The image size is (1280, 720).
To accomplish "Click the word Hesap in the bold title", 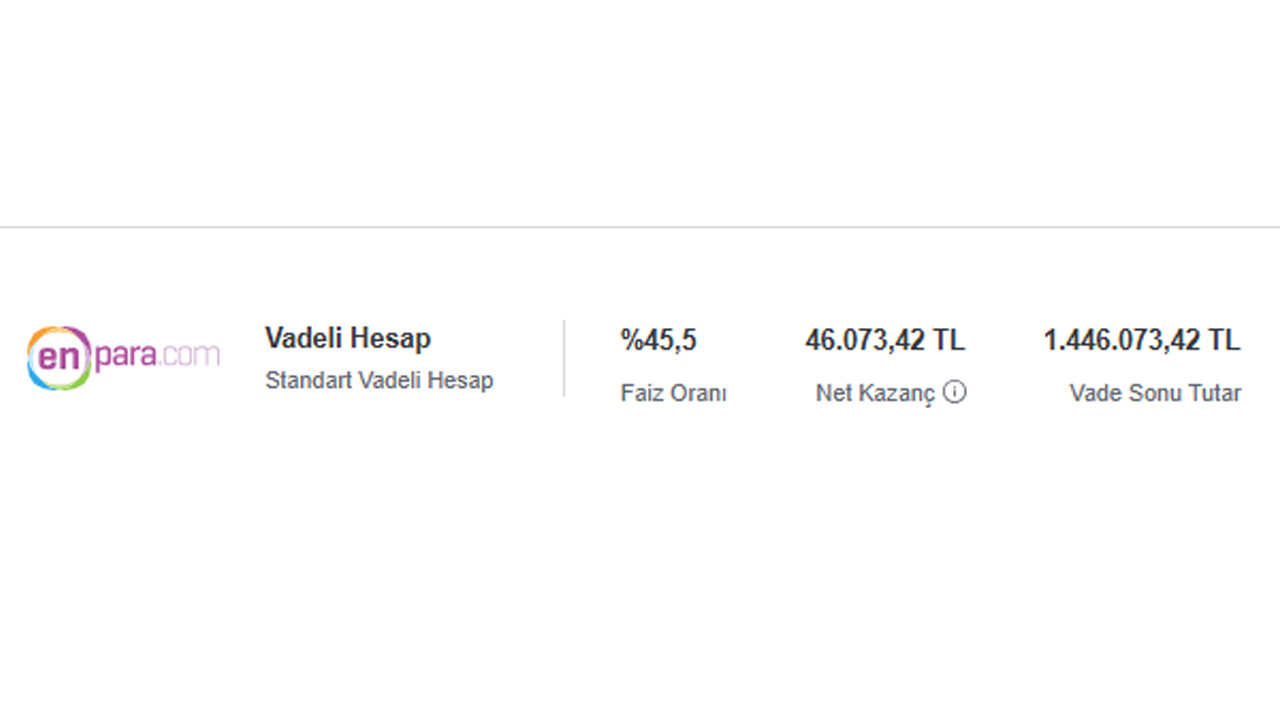I will pos(392,338).
